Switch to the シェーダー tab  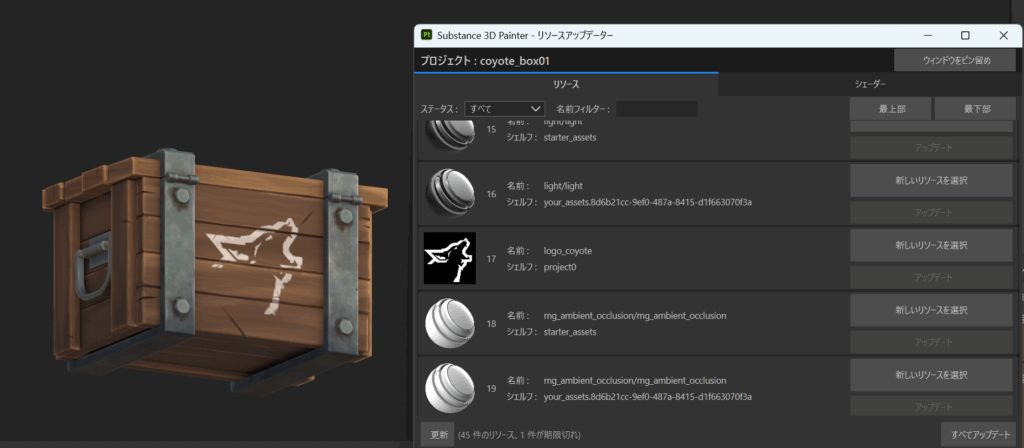869,85
